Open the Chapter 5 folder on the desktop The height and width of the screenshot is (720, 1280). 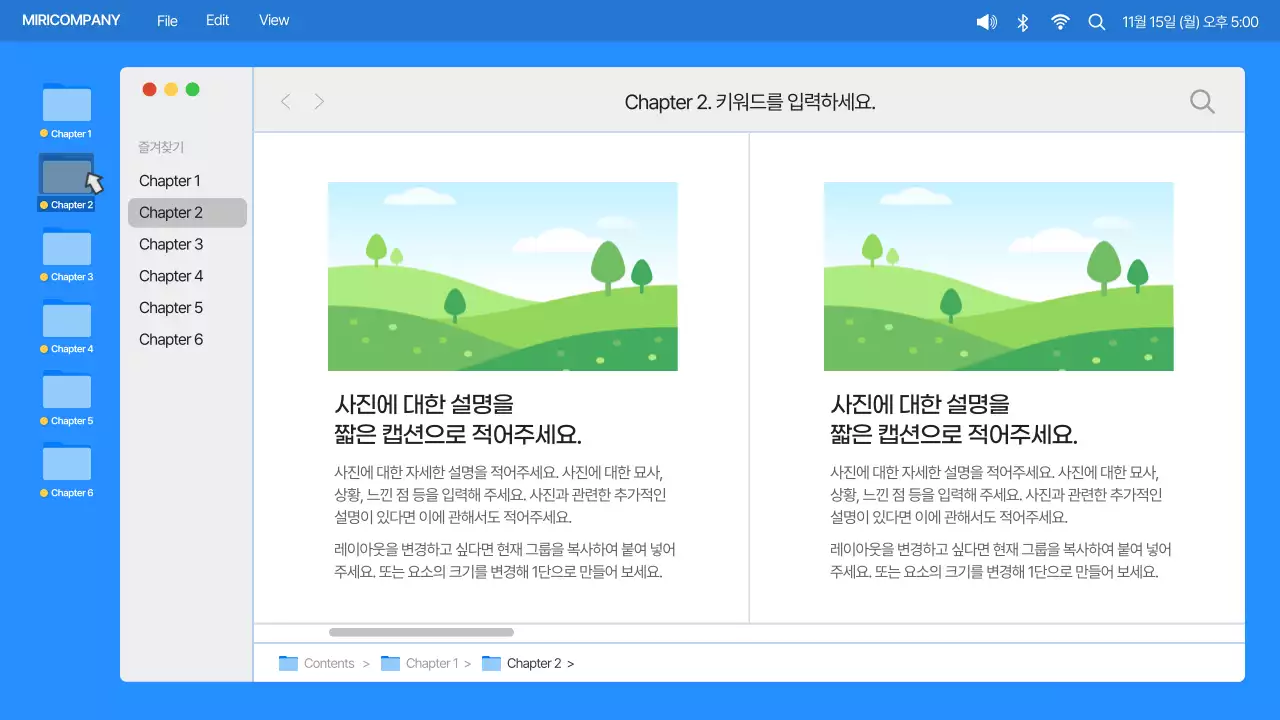66,392
